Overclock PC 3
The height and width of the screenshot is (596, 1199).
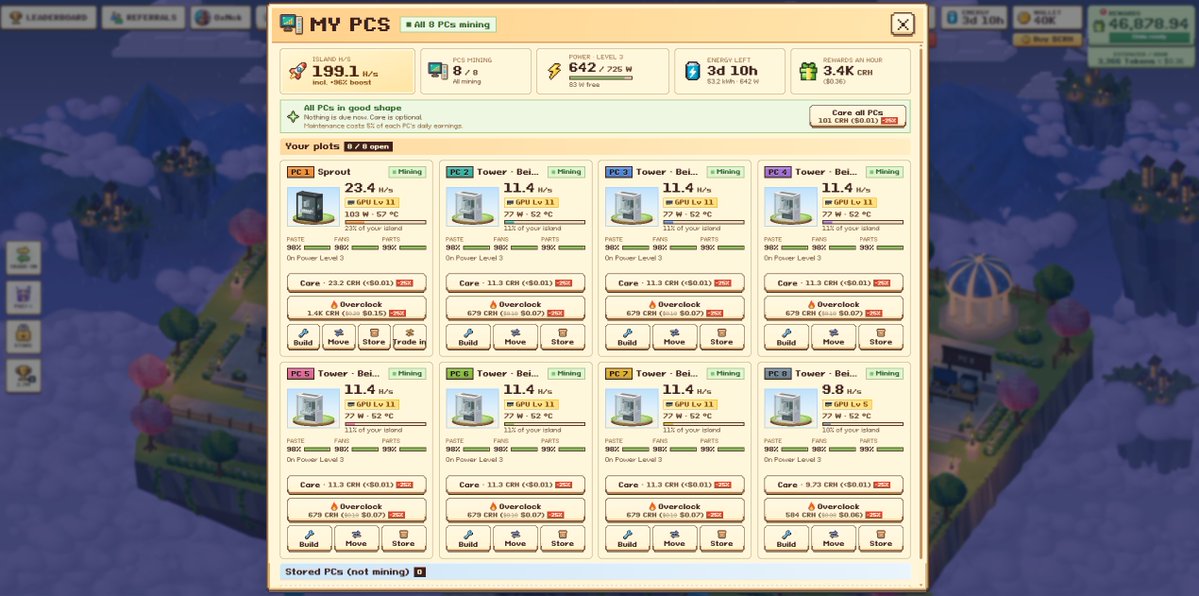coord(674,308)
